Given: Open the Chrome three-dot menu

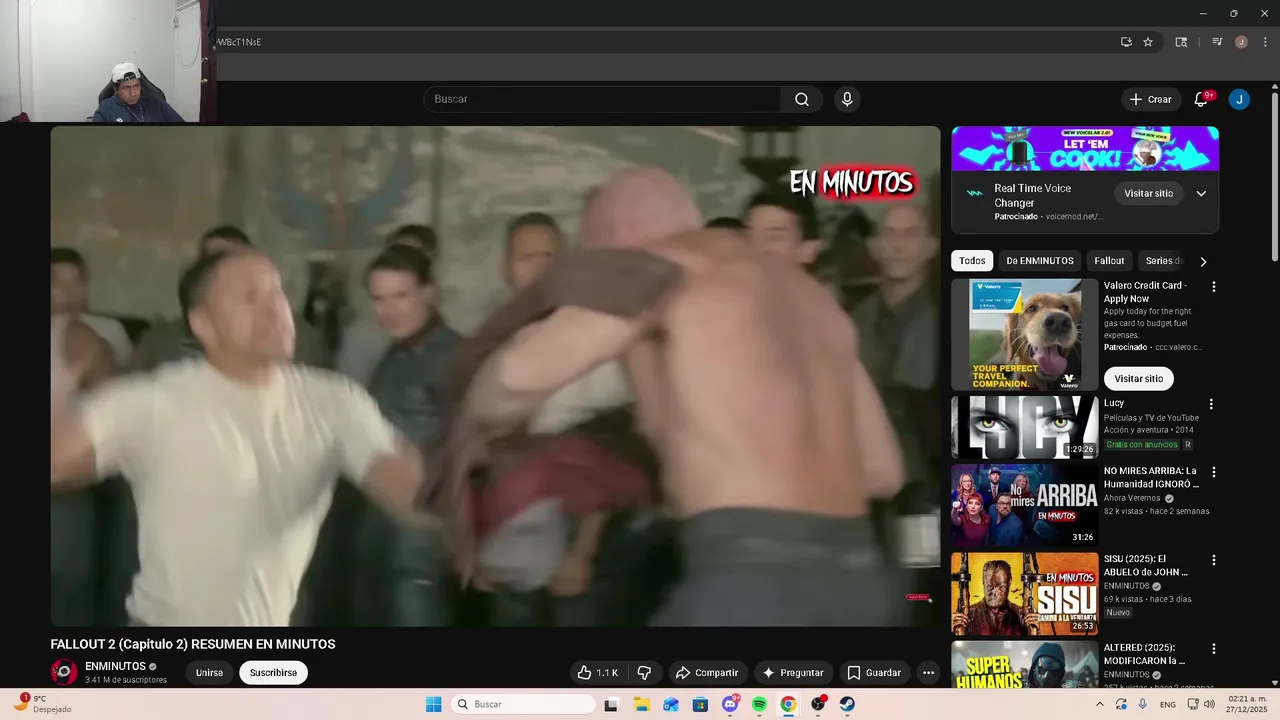Looking at the screenshot, I should point(1265,42).
